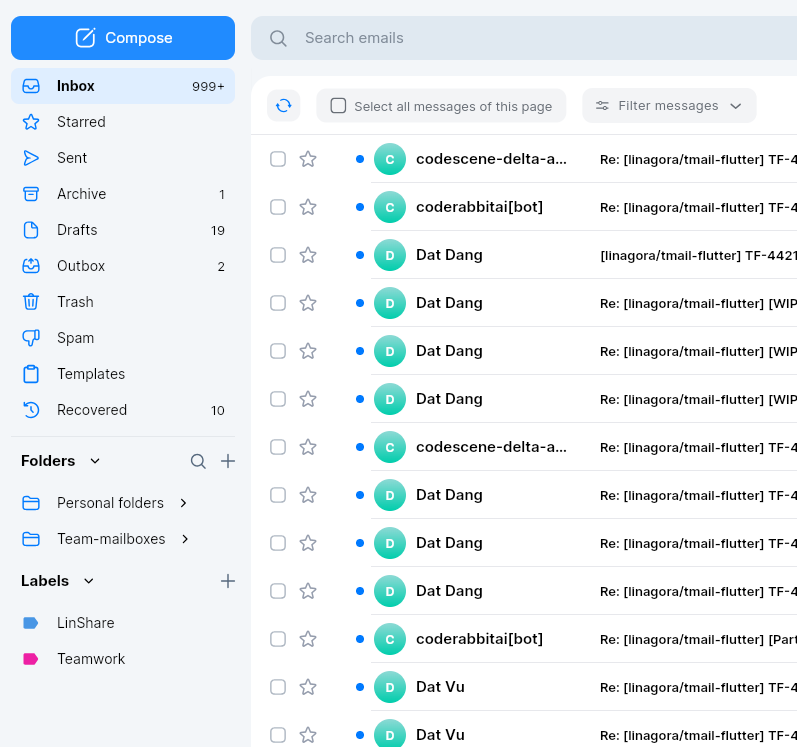Click avatar of first codescene-delta-a... email

point(390,159)
